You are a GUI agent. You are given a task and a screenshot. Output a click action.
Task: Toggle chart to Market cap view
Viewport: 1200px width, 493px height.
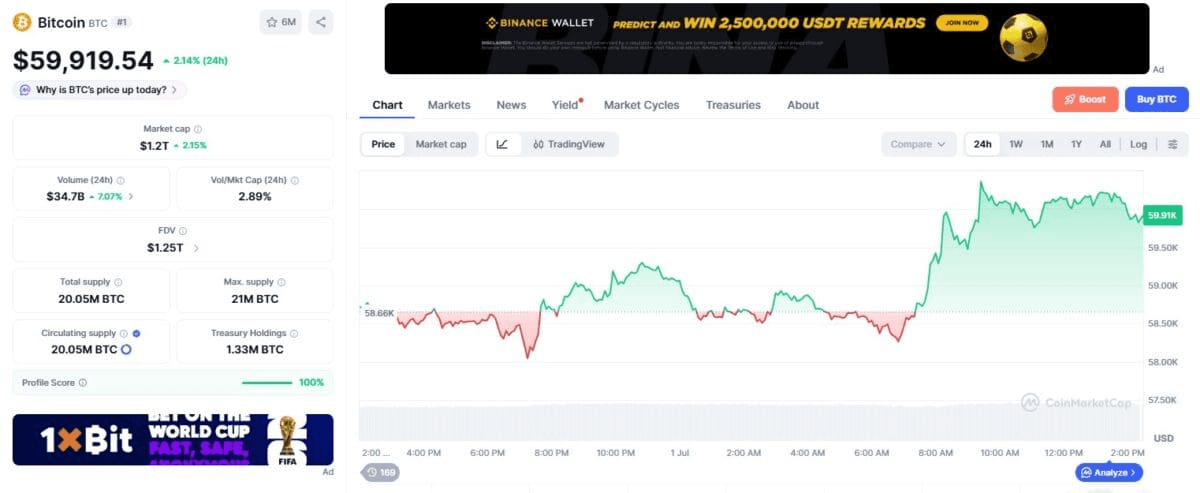tap(441, 144)
